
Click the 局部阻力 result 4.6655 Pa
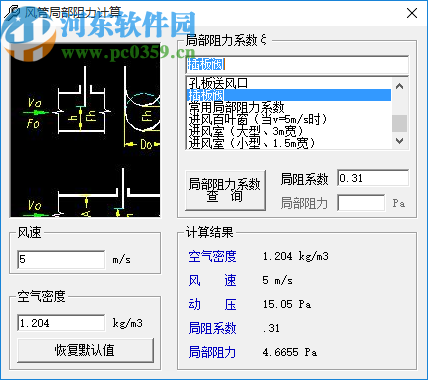[289, 352]
